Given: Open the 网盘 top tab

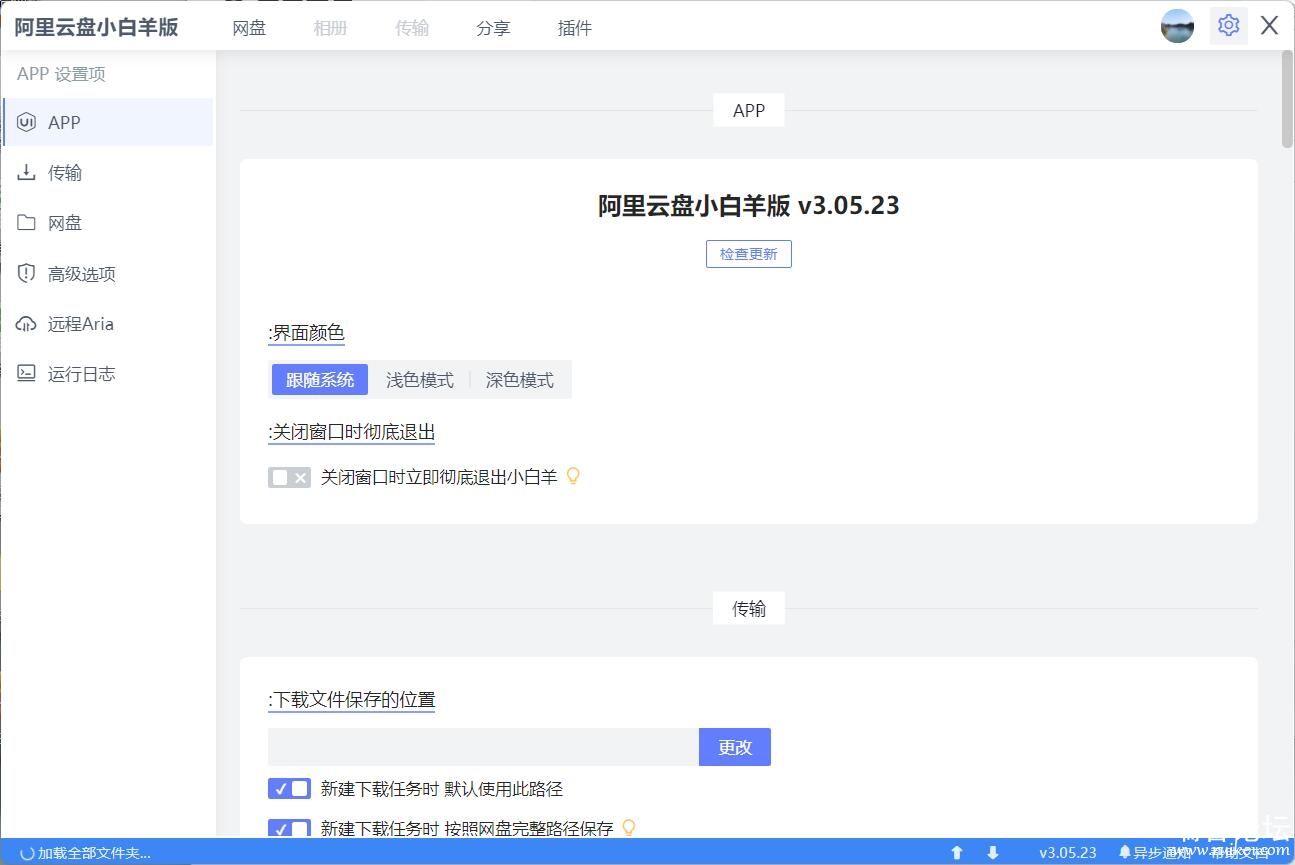Looking at the screenshot, I should point(249,28).
